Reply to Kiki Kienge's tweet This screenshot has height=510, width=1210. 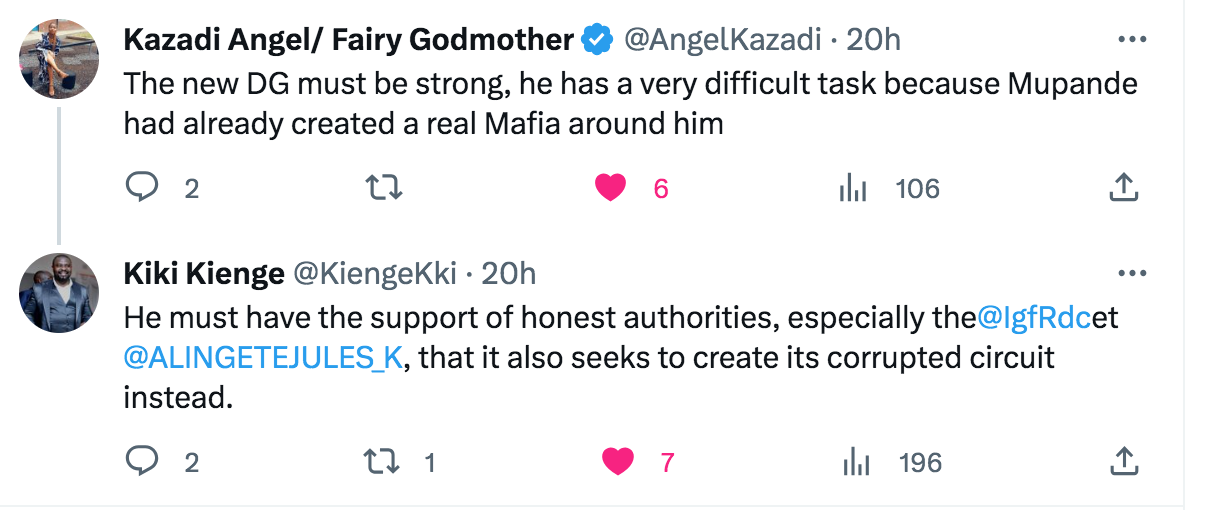click(142, 461)
